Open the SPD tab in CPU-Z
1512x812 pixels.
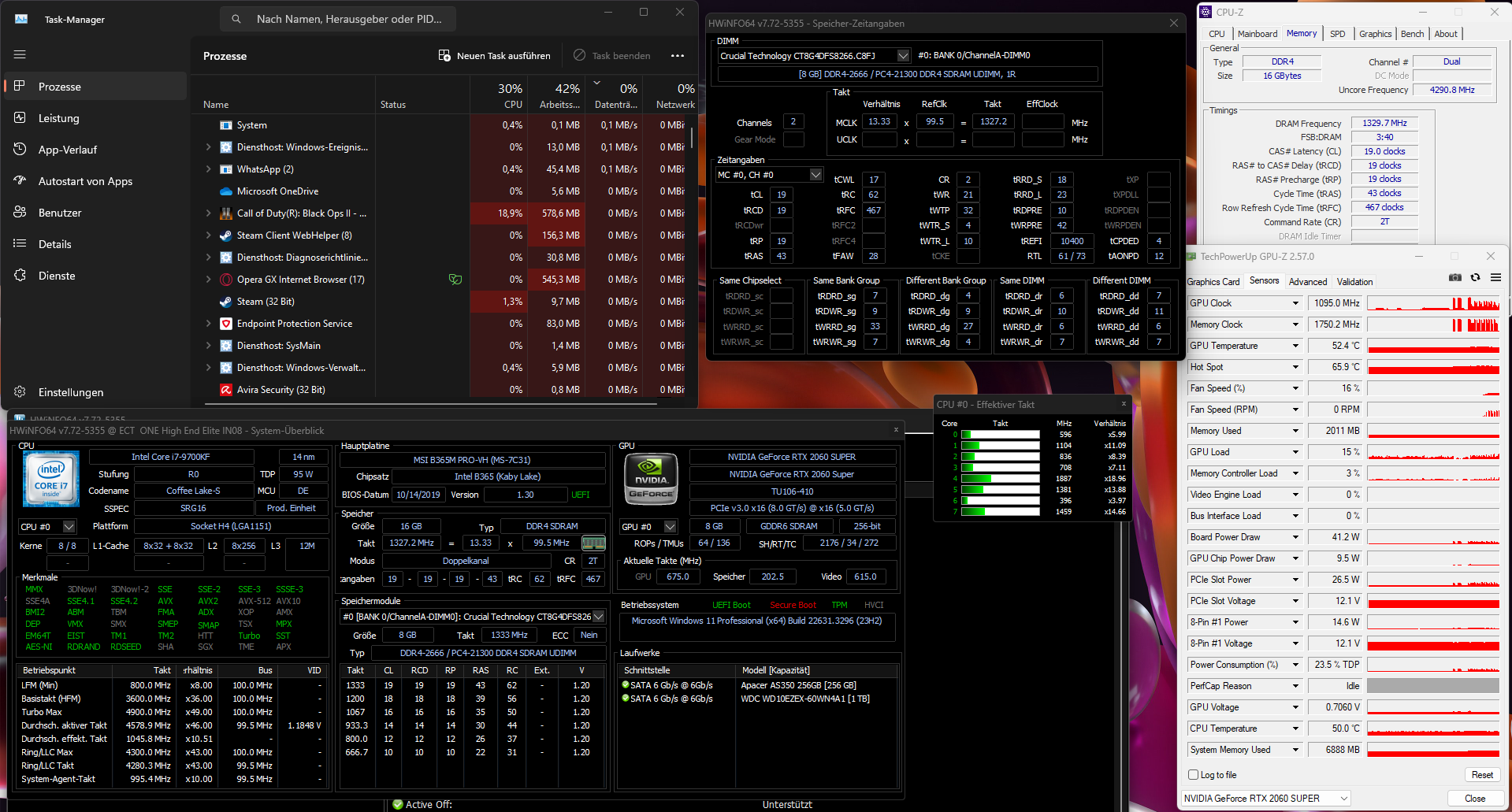(x=1338, y=34)
